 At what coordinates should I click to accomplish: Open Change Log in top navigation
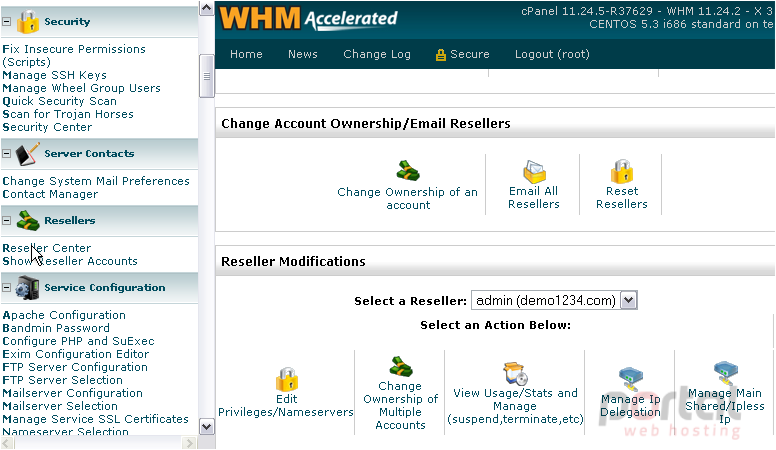[x=377, y=54]
